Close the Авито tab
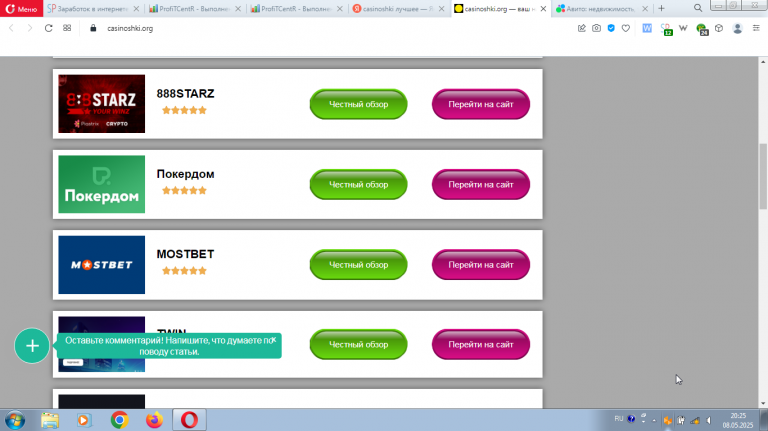Screen dimensions: 768x431 click(645, 9)
